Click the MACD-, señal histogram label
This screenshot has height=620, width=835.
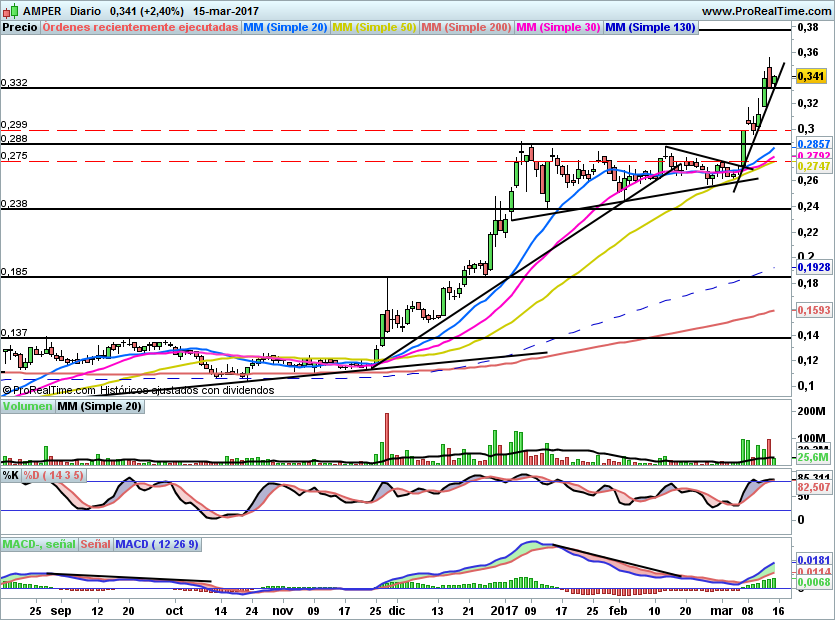[x=39, y=544]
